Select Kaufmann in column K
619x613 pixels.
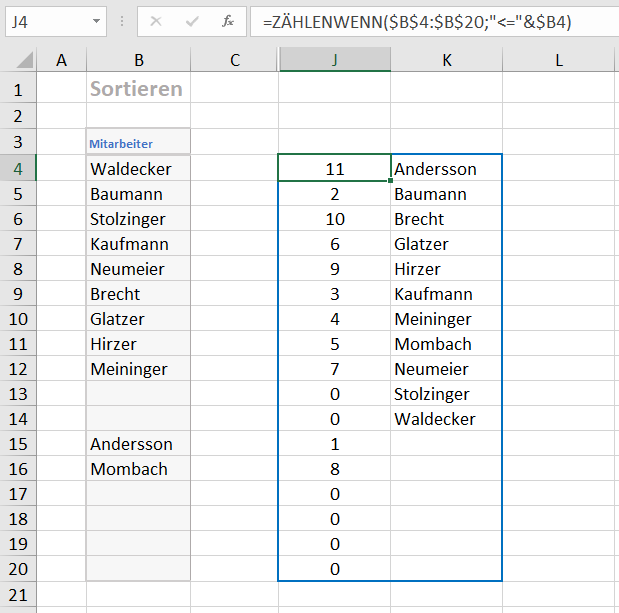coord(446,294)
